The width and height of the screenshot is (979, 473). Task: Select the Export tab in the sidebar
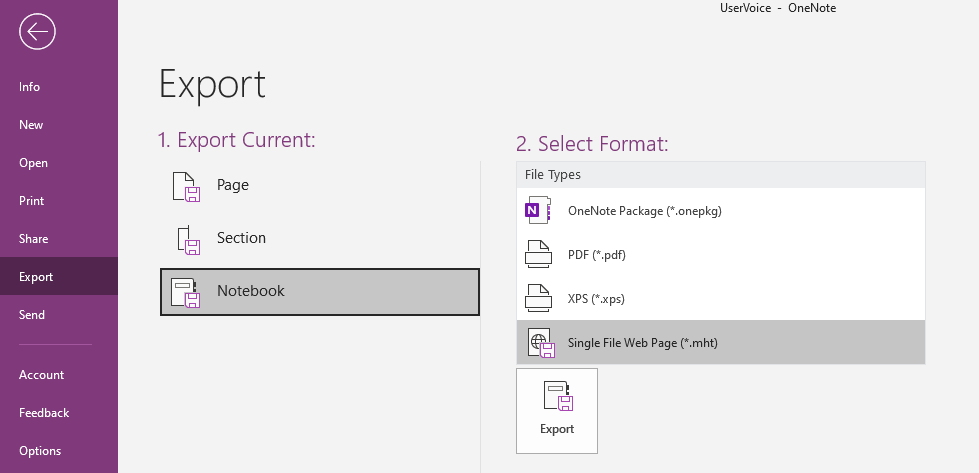pyautogui.click(x=59, y=277)
